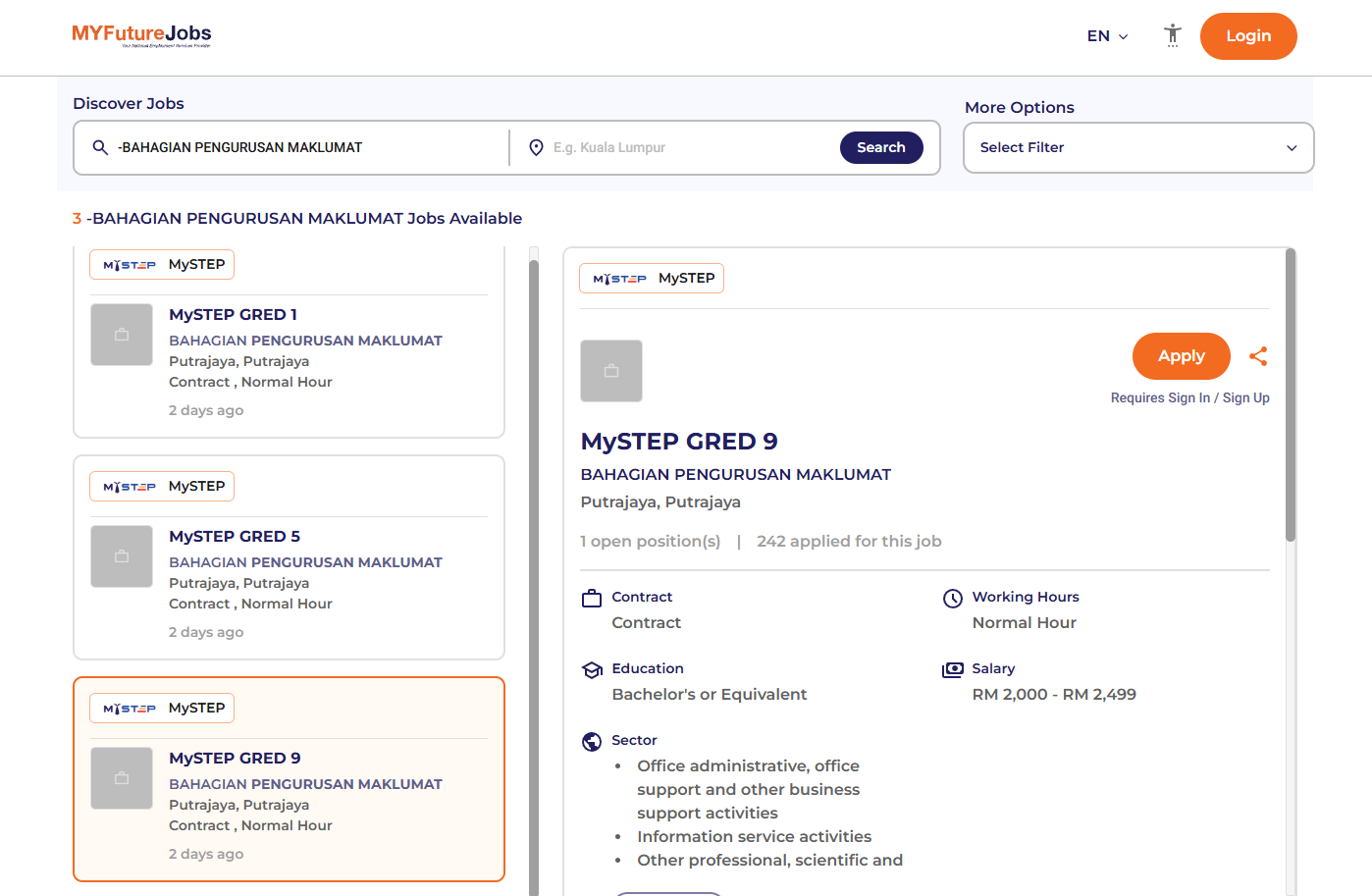Click the job detail panel scrollbar
This screenshot has width=1372, height=896.
pyautogui.click(x=1291, y=395)
